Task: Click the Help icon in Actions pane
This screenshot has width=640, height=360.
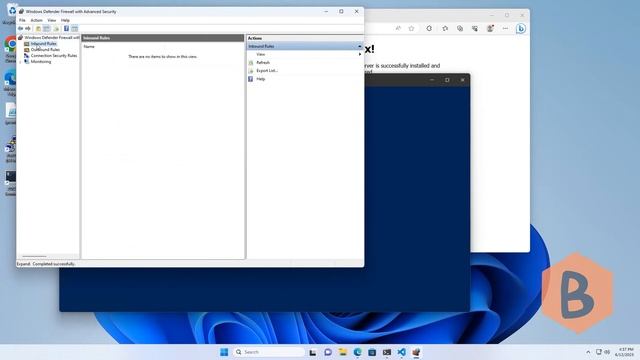Action: 251,79
